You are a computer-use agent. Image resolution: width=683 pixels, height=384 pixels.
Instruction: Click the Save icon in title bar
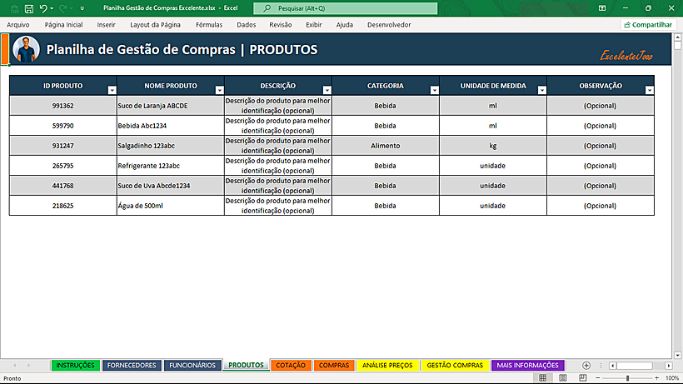click(x=29, y=8)
